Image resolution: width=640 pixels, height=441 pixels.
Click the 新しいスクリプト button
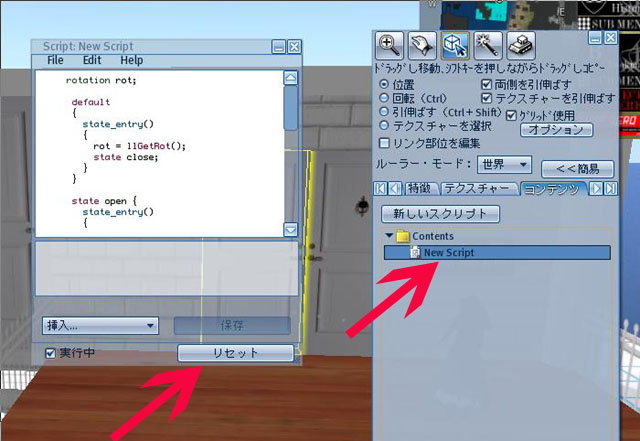(440, 214)
